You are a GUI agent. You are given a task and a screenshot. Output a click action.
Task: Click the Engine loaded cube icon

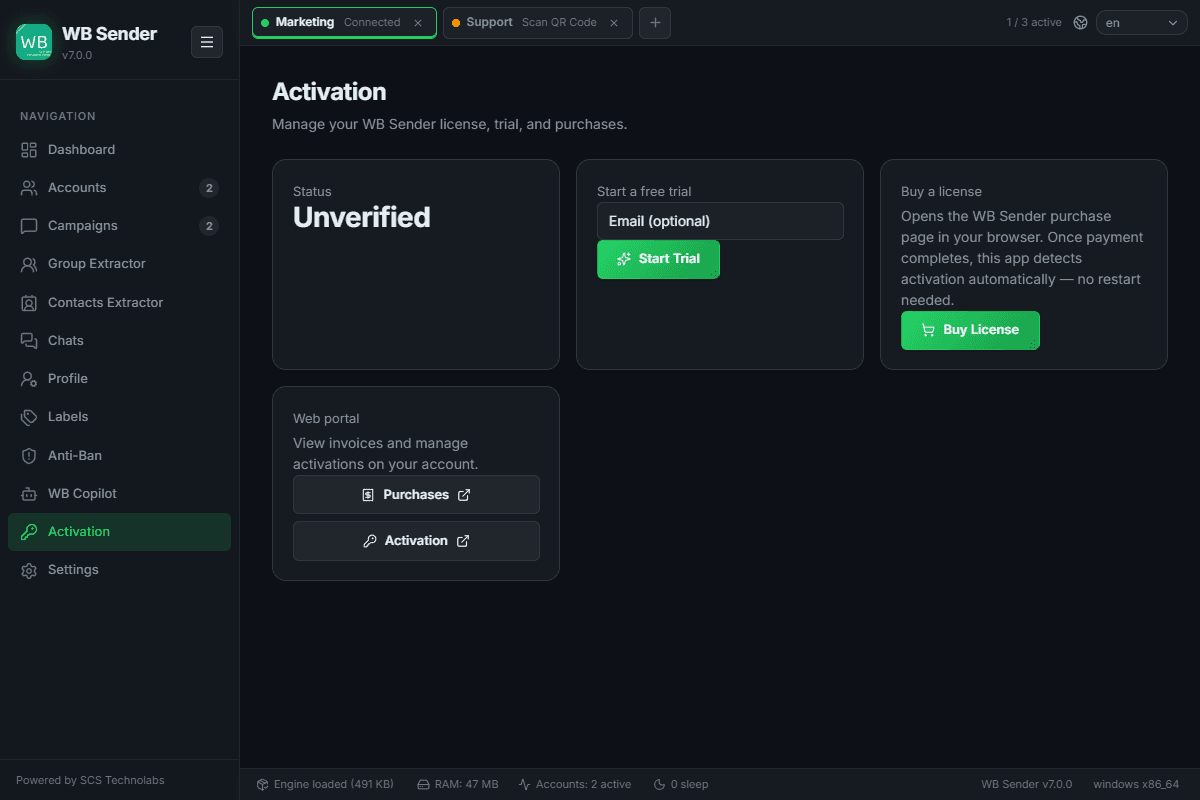click(x=262, y=784)
